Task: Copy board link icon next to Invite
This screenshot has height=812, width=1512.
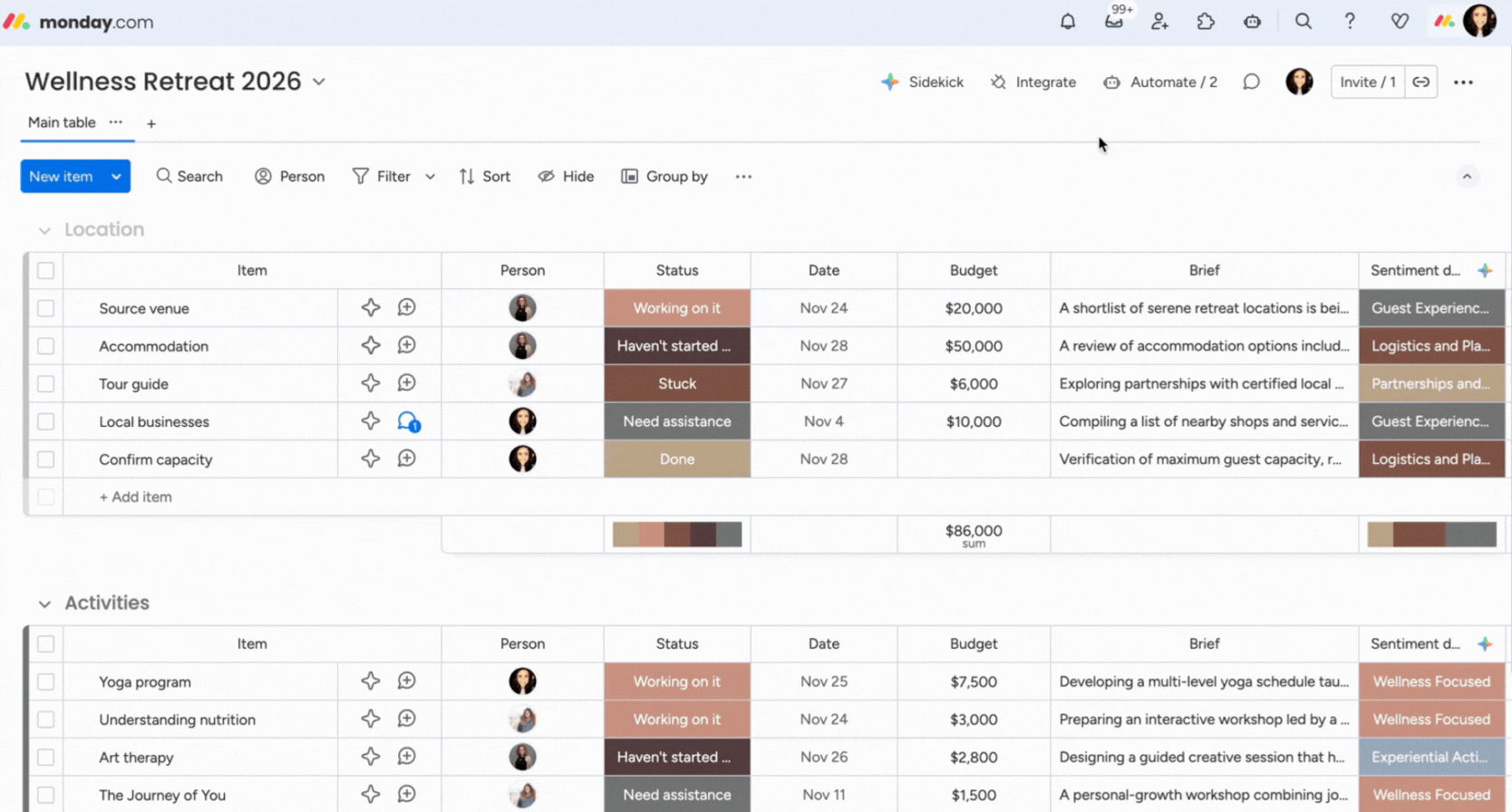Action: click(x=1420, y=82)
